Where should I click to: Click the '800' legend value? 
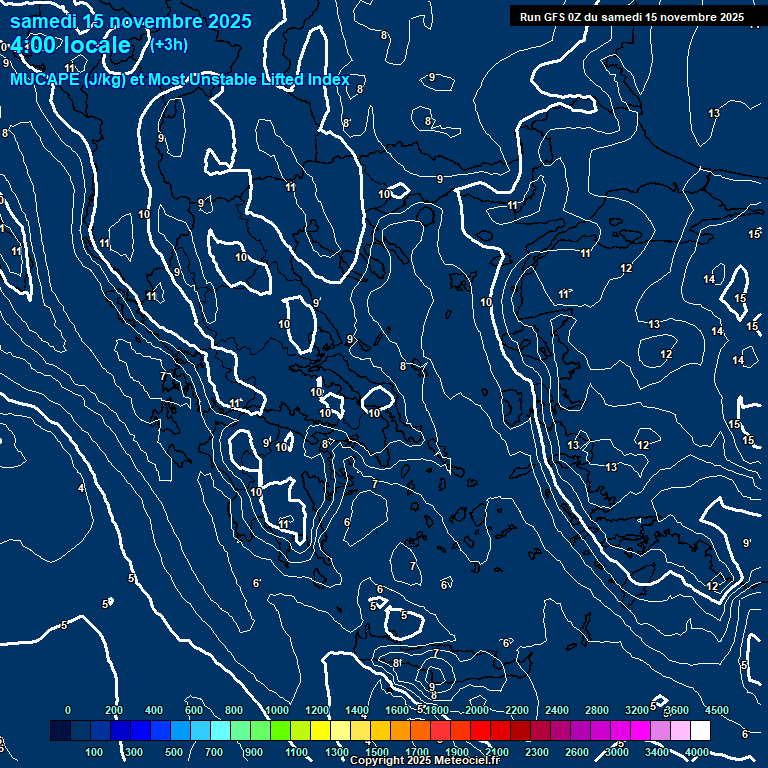click(x=234, y=710)
